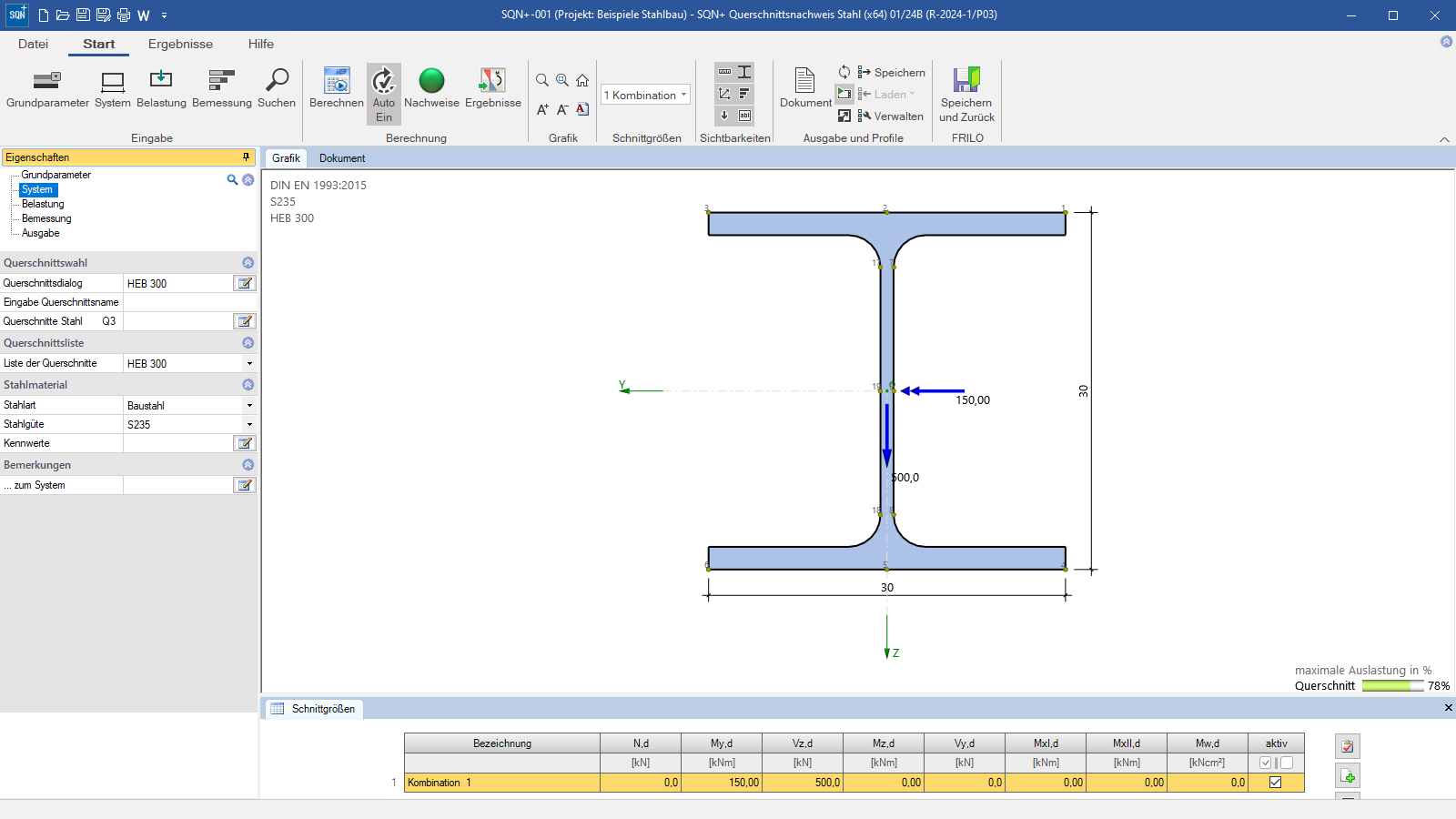Open the Kennwerte edit button
Image resolution: width=1456 pixels, height=819 pixels.
pos(245,443)
